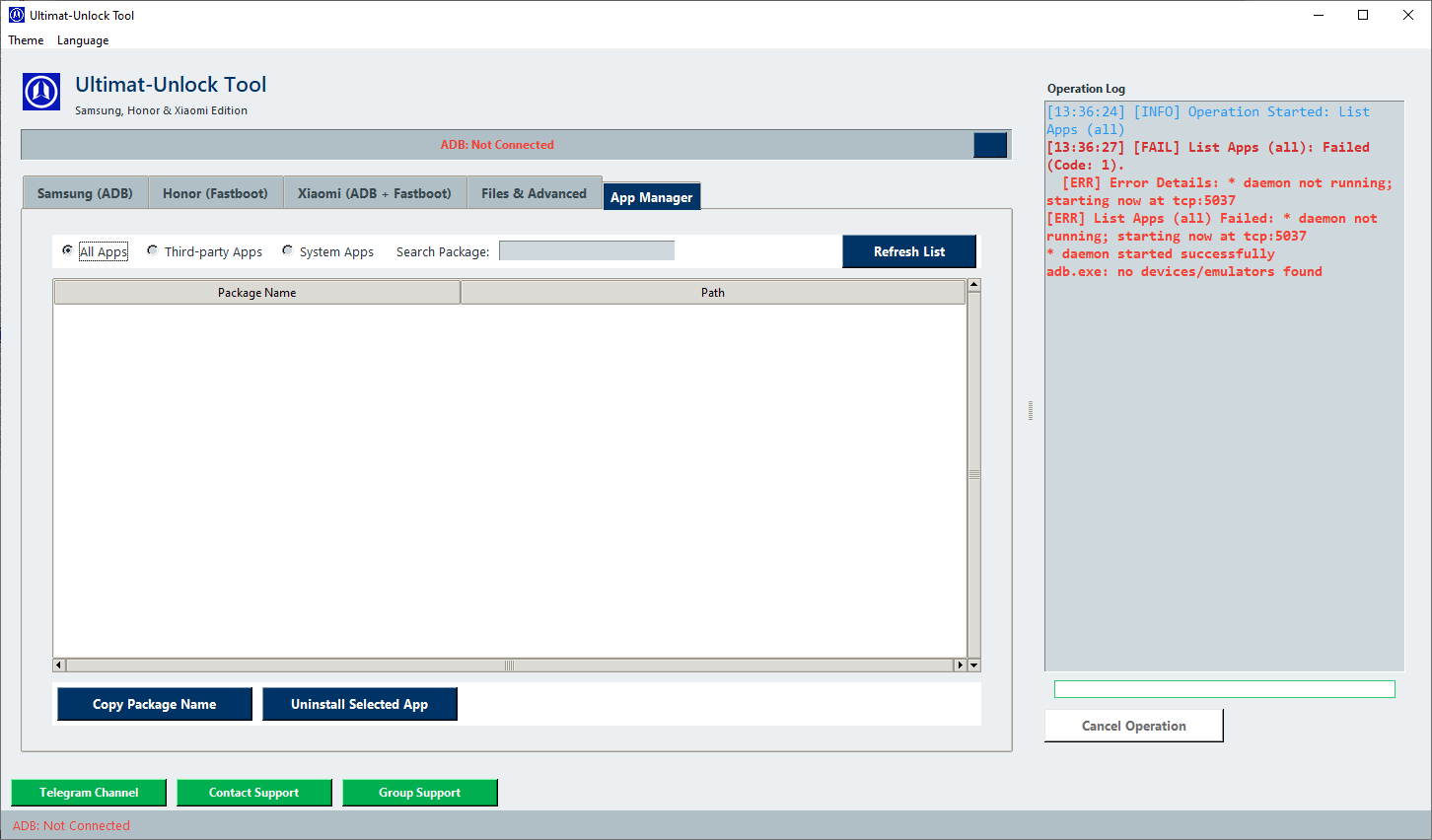Viewport: 1432px width, 840px height.
Task: Open the Theme menu
Action: point(25,40)
